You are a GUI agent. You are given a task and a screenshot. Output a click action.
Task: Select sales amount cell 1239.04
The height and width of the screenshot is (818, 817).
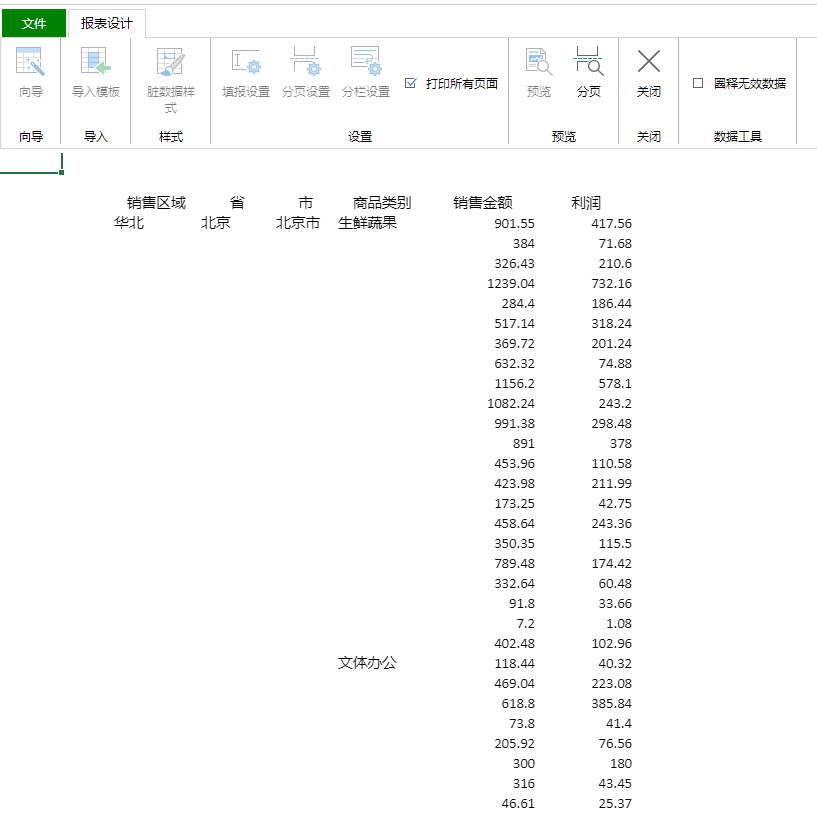coord(511,283)
